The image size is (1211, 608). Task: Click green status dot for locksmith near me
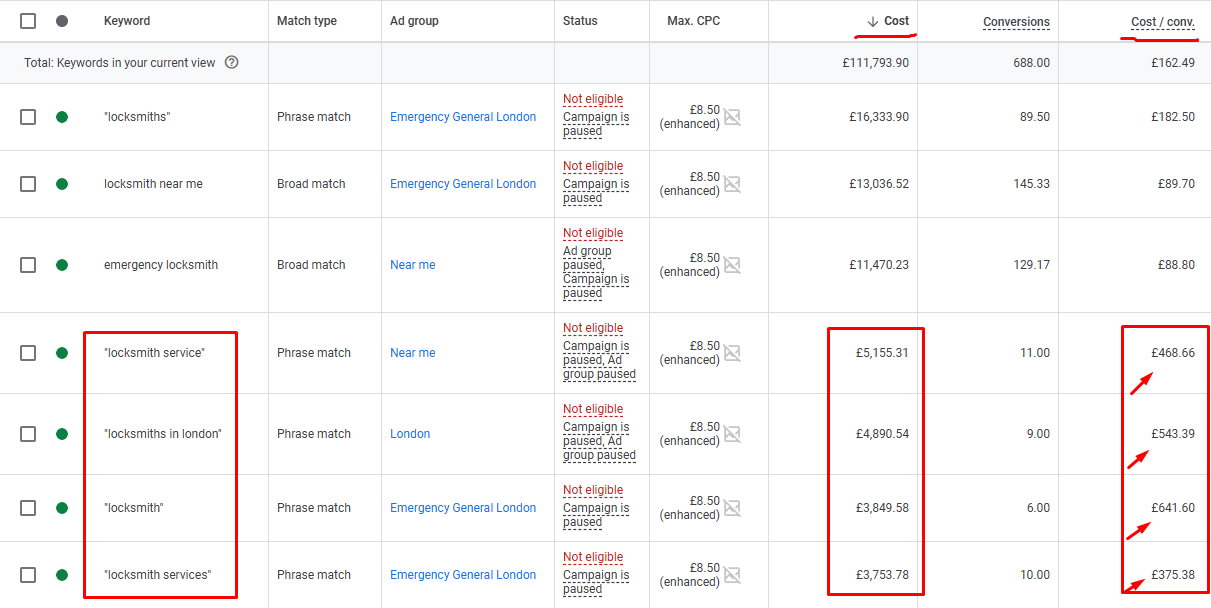coord(62,184)
